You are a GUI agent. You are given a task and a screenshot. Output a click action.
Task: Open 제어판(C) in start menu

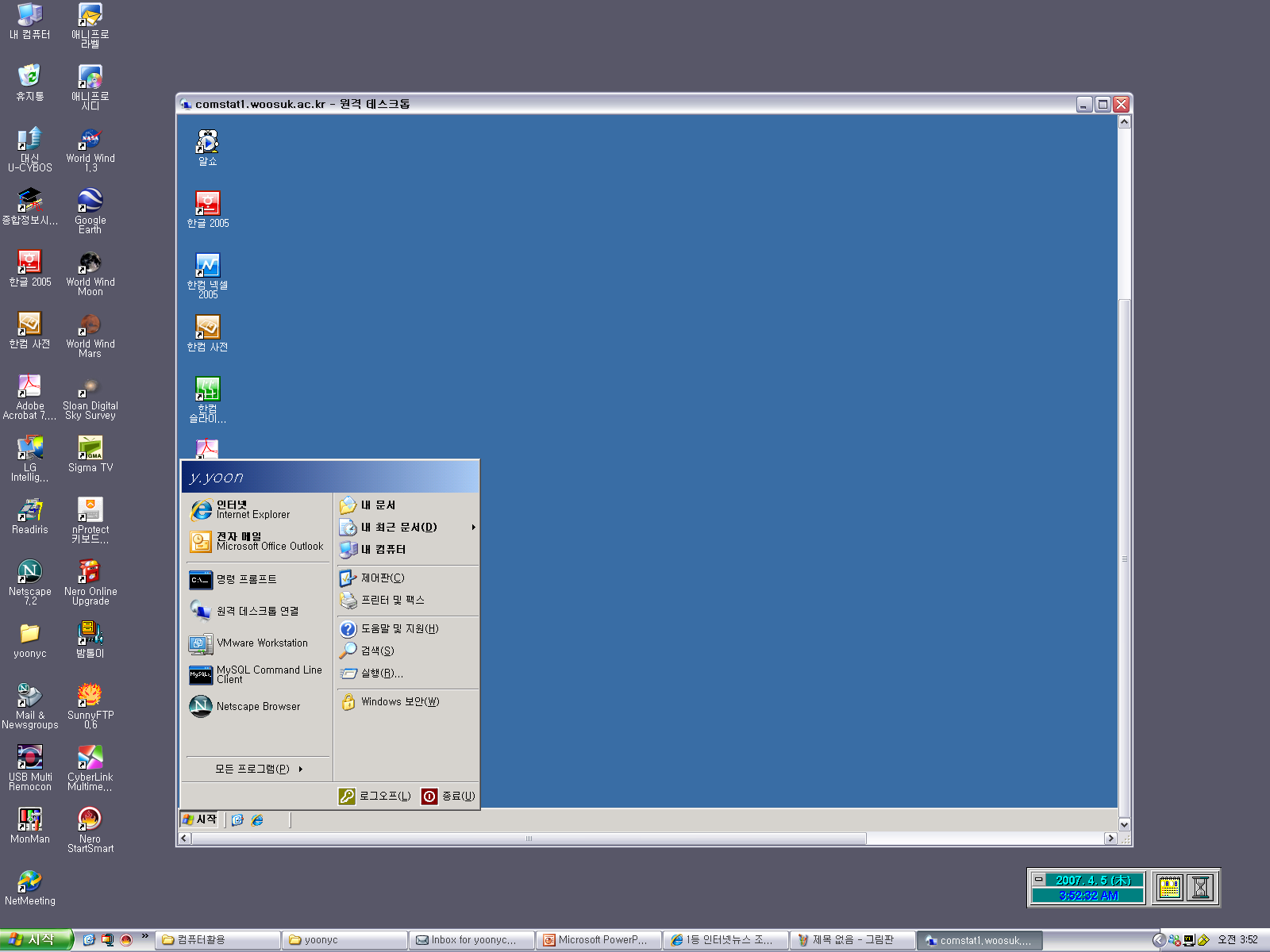coord(407,578)
